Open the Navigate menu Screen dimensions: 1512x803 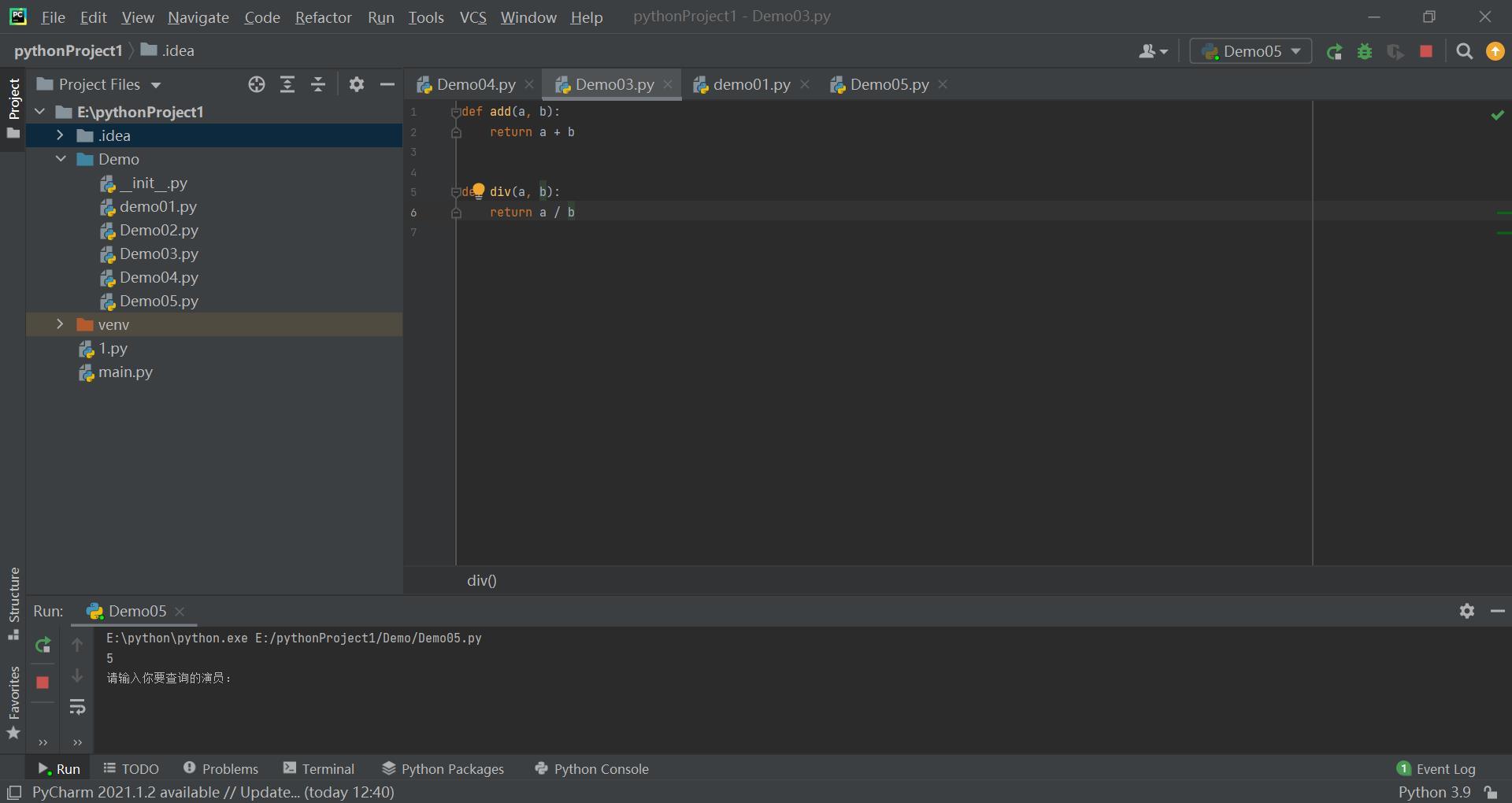click(x=198, y=17)
